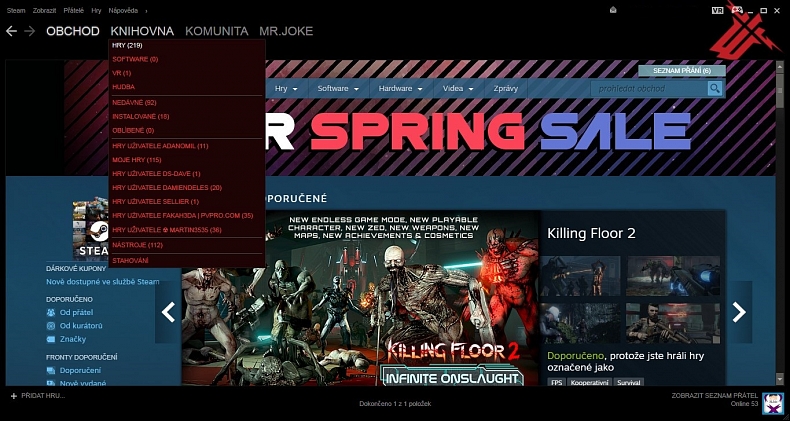Open the inbox notification icon
Screen dimensions: 790x421
(x=613, y=10)
